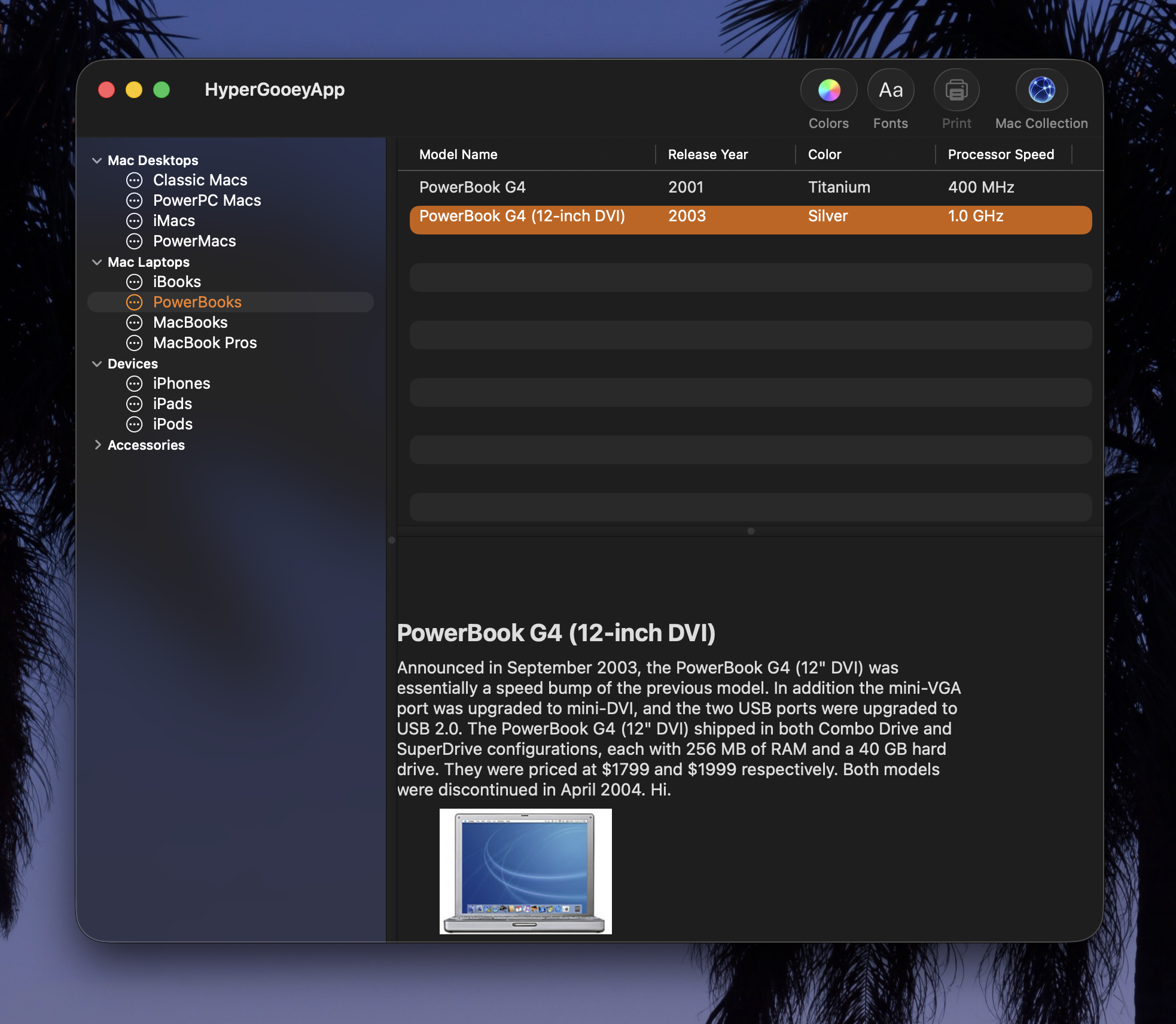Select iPods in sidebar
The height and width of the screenshot is (1024, 1176).
[173, 424]
